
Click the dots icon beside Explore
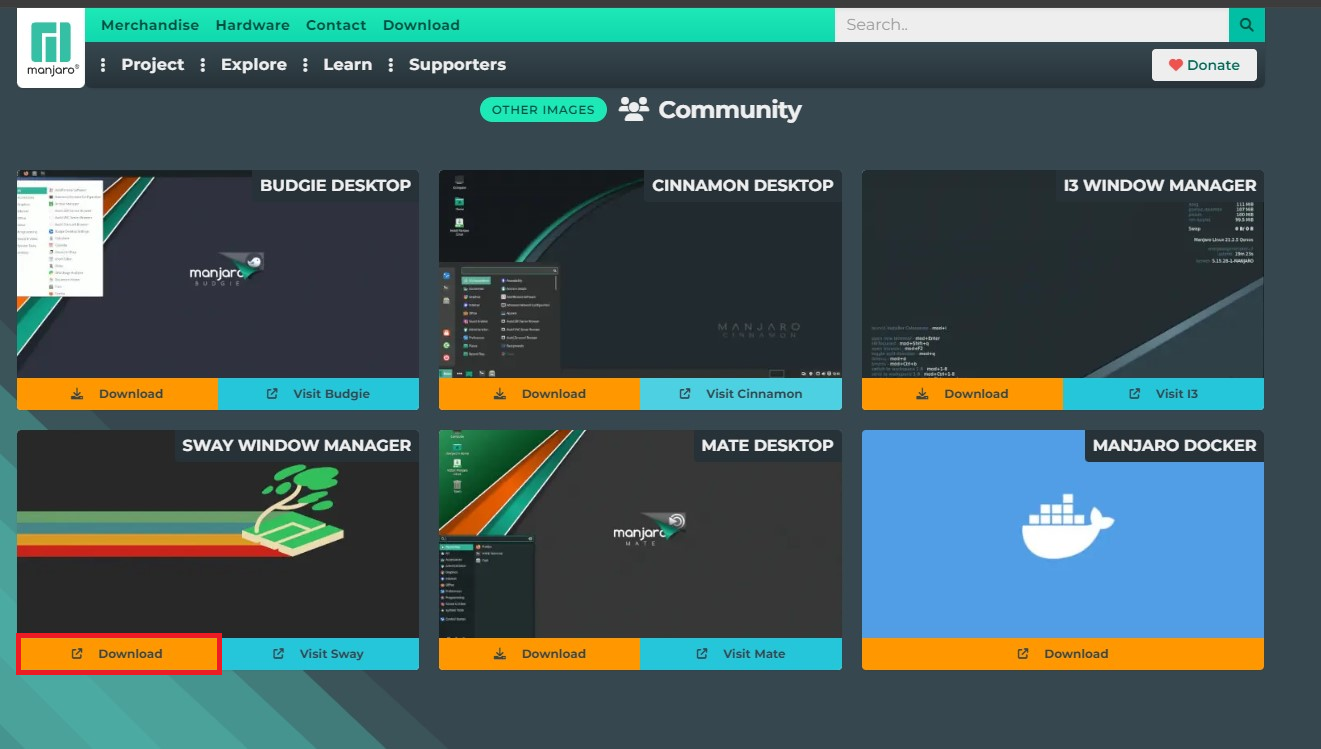tap(203, 65)
